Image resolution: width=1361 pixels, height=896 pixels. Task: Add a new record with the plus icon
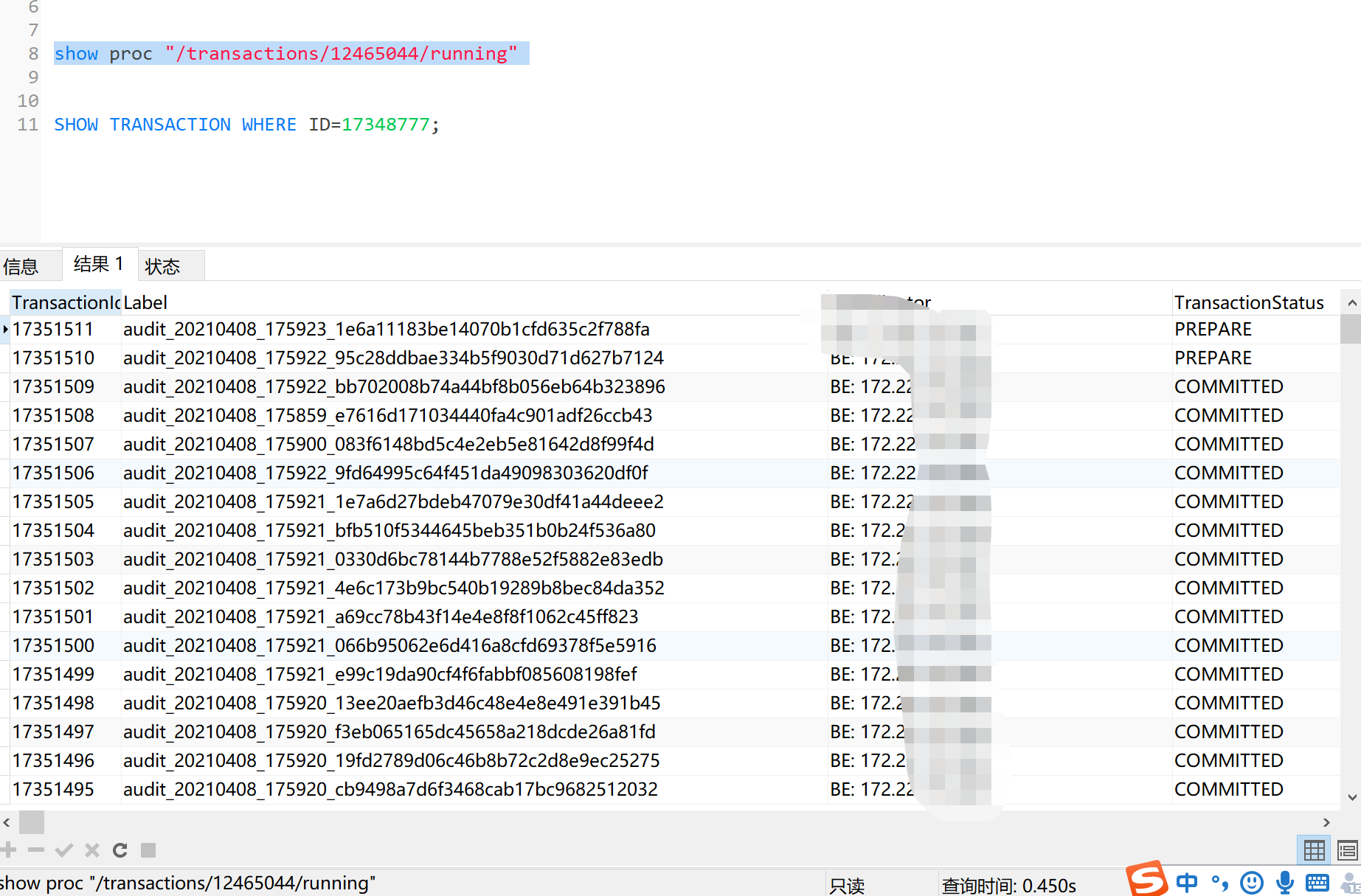(x=10, y=850)
